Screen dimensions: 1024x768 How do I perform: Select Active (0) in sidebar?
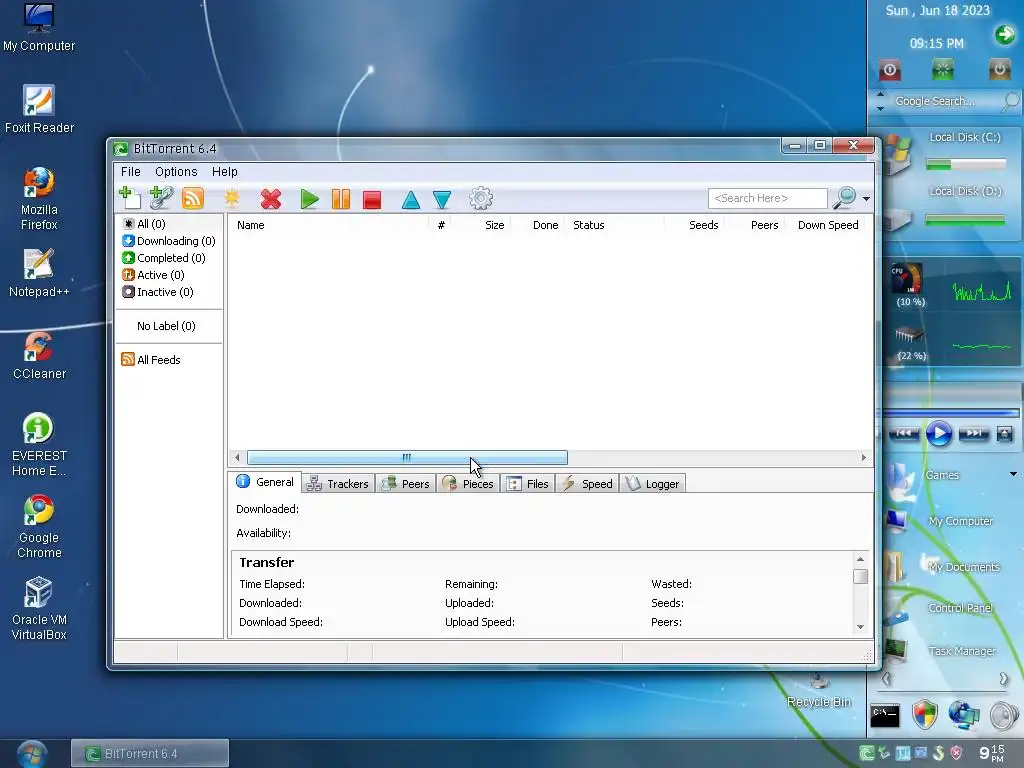coord(153,275)
